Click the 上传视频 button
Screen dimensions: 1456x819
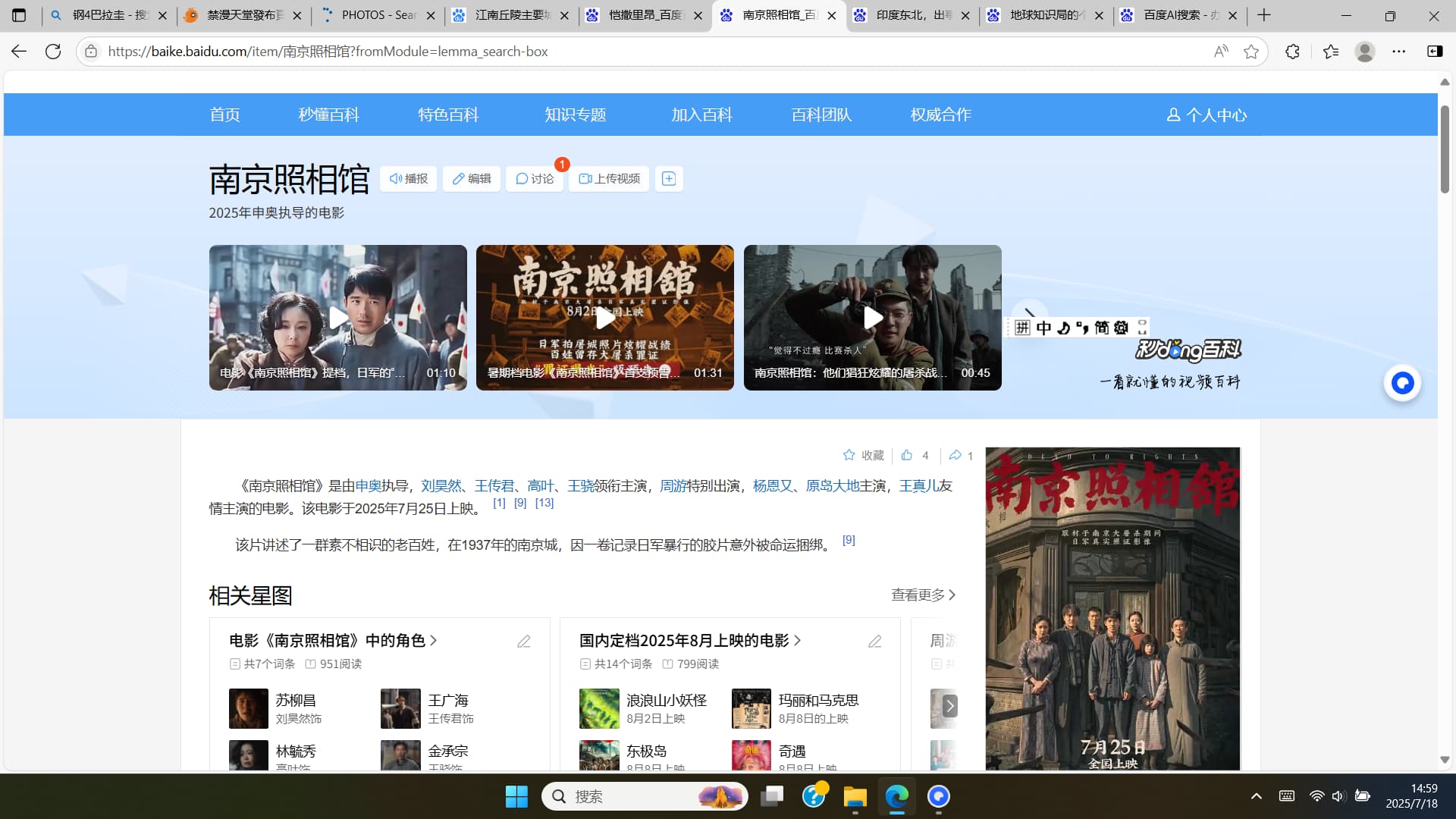coord(610,178)
